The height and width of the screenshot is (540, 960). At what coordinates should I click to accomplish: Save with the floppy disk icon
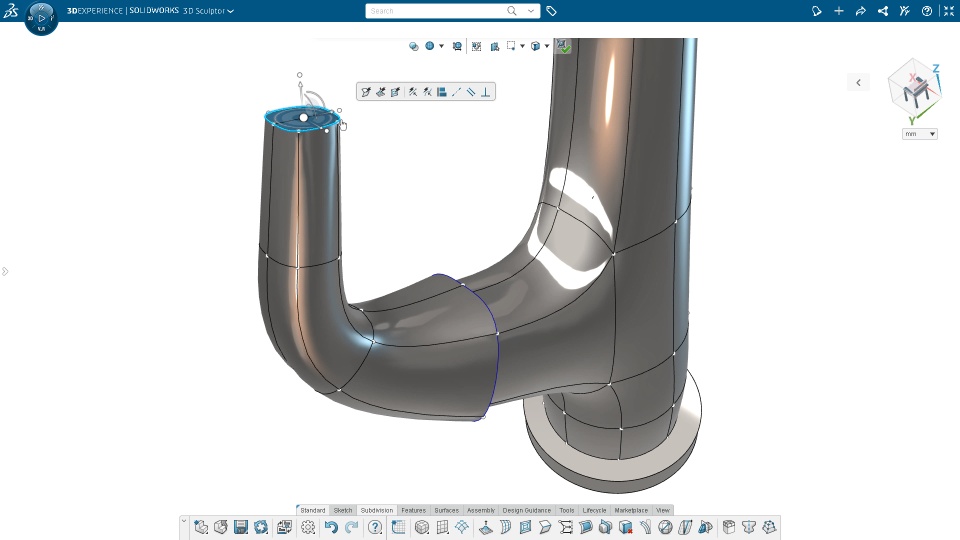coord(241,527)
